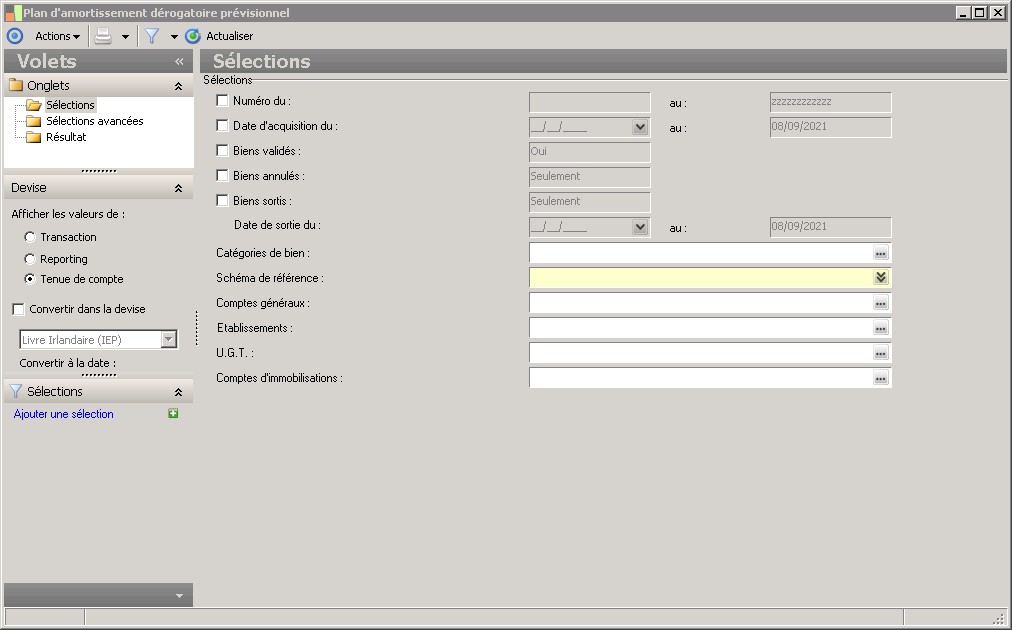This screenshot has height=630, width=1012.
Task: Open Etablissements ellipsis browse button
Action: pos(881,328)
